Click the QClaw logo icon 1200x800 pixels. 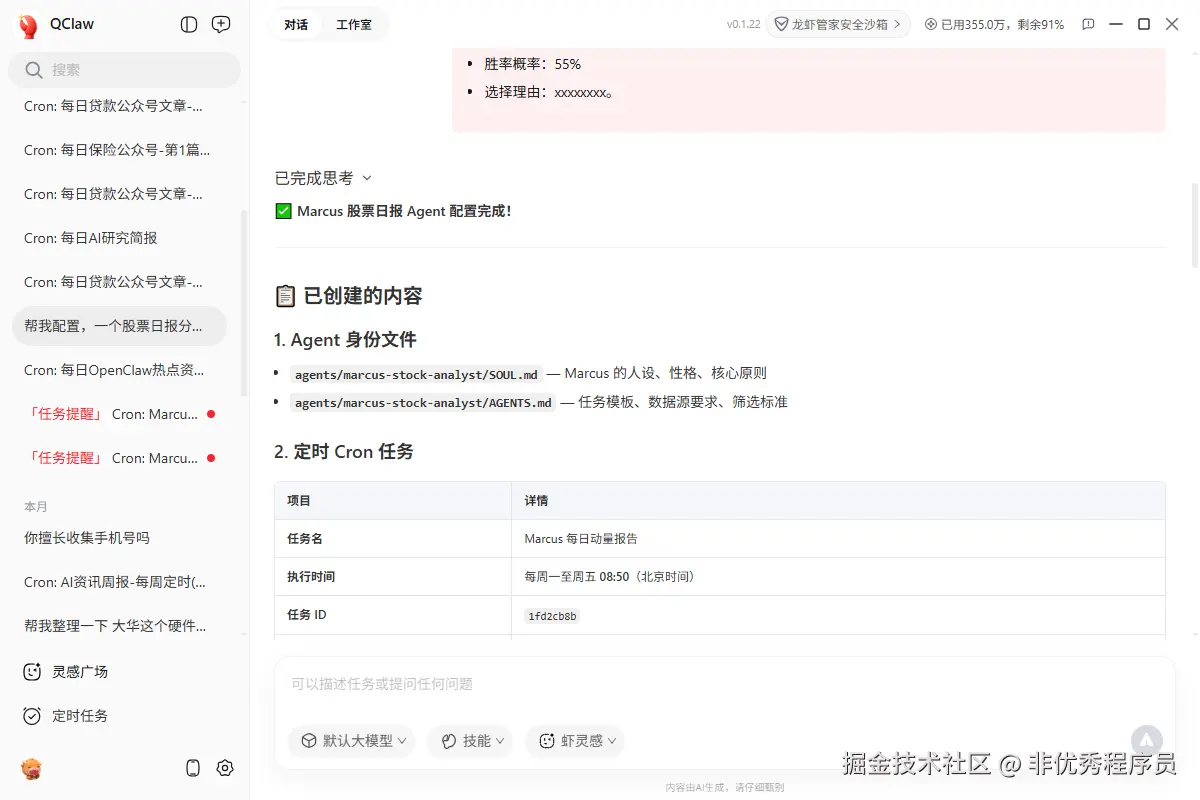coord(28,25)
